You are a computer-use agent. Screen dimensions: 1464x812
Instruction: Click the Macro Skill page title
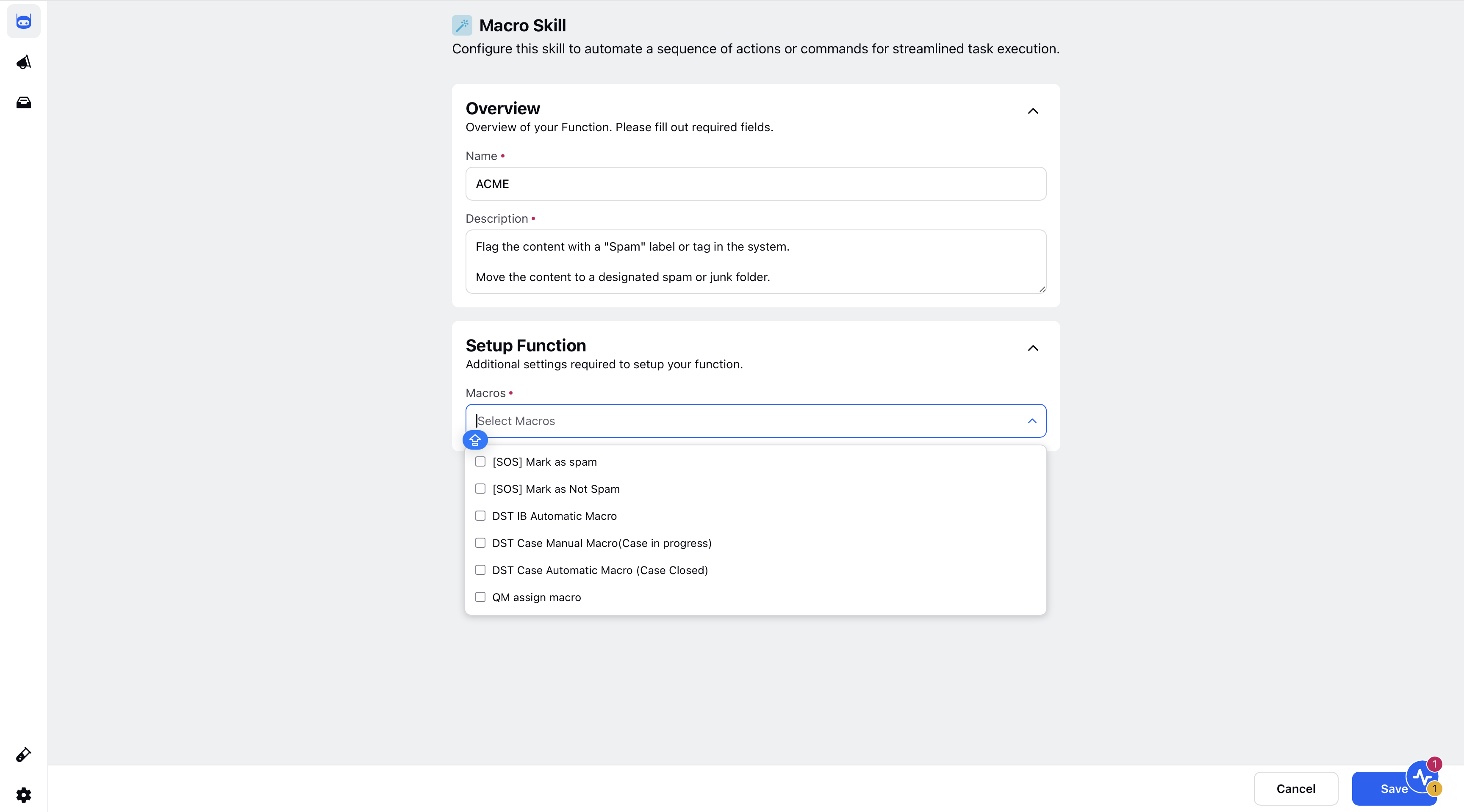[x=522, y=25]
